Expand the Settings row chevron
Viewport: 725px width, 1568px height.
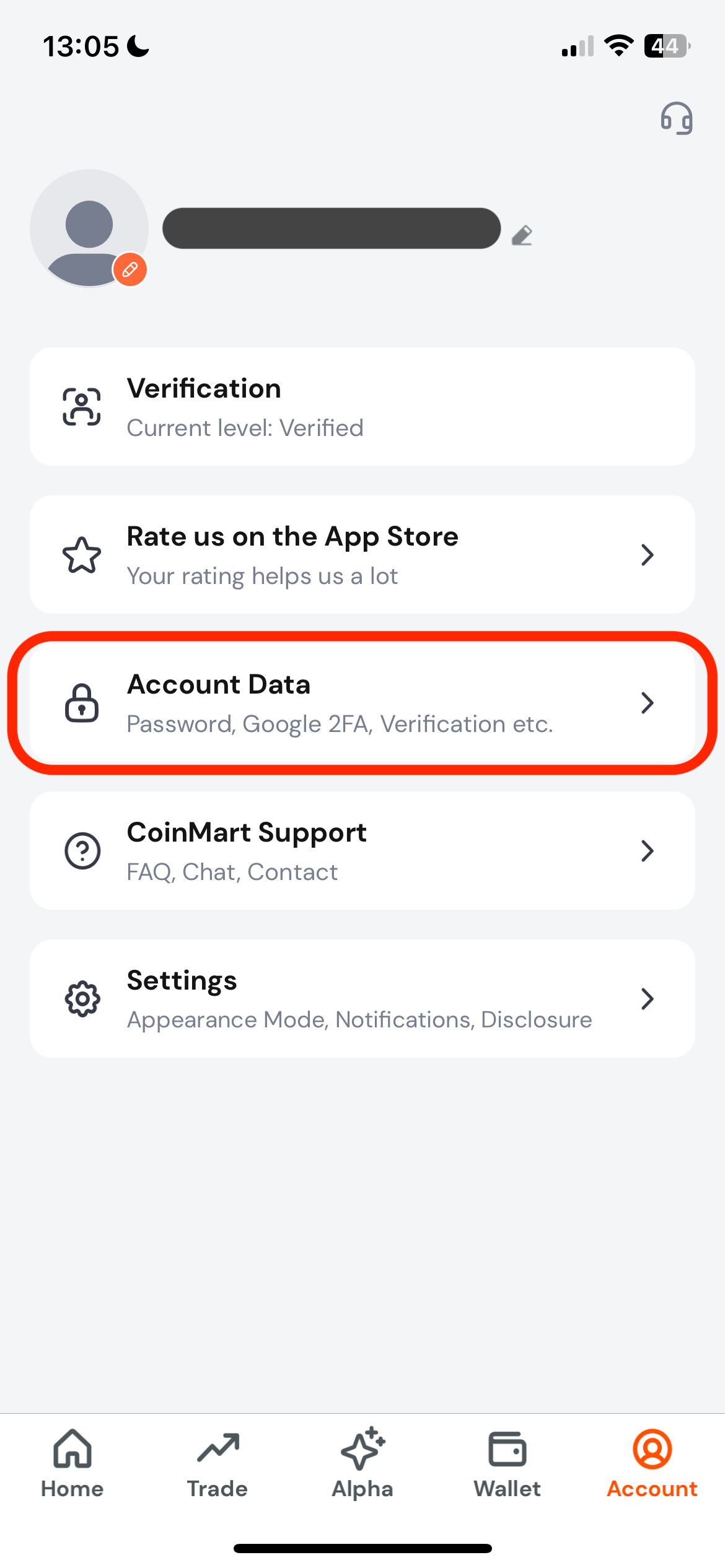(648, 999)
